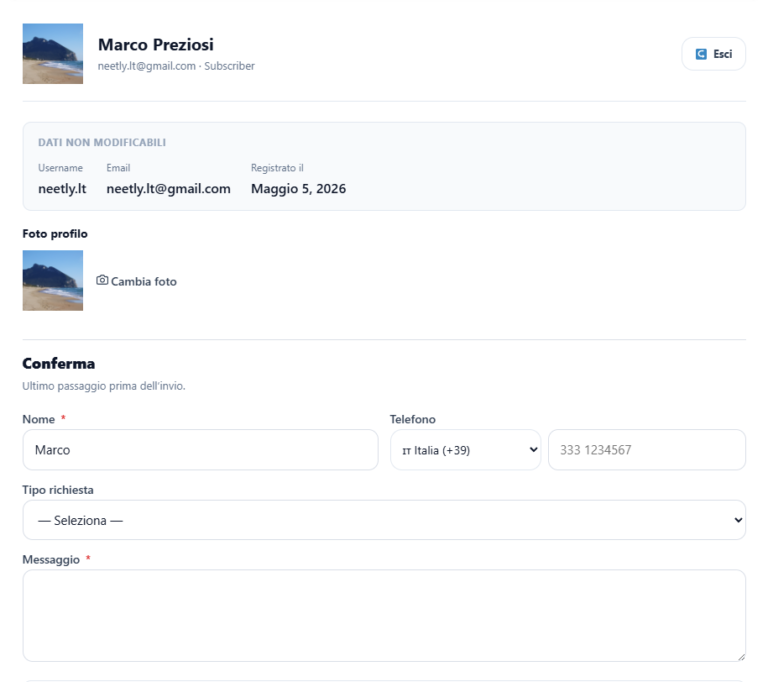The width and height of the screenshot is (768, 682).
Task: Click the Username label in data box
Action: (x=60, y=168)
